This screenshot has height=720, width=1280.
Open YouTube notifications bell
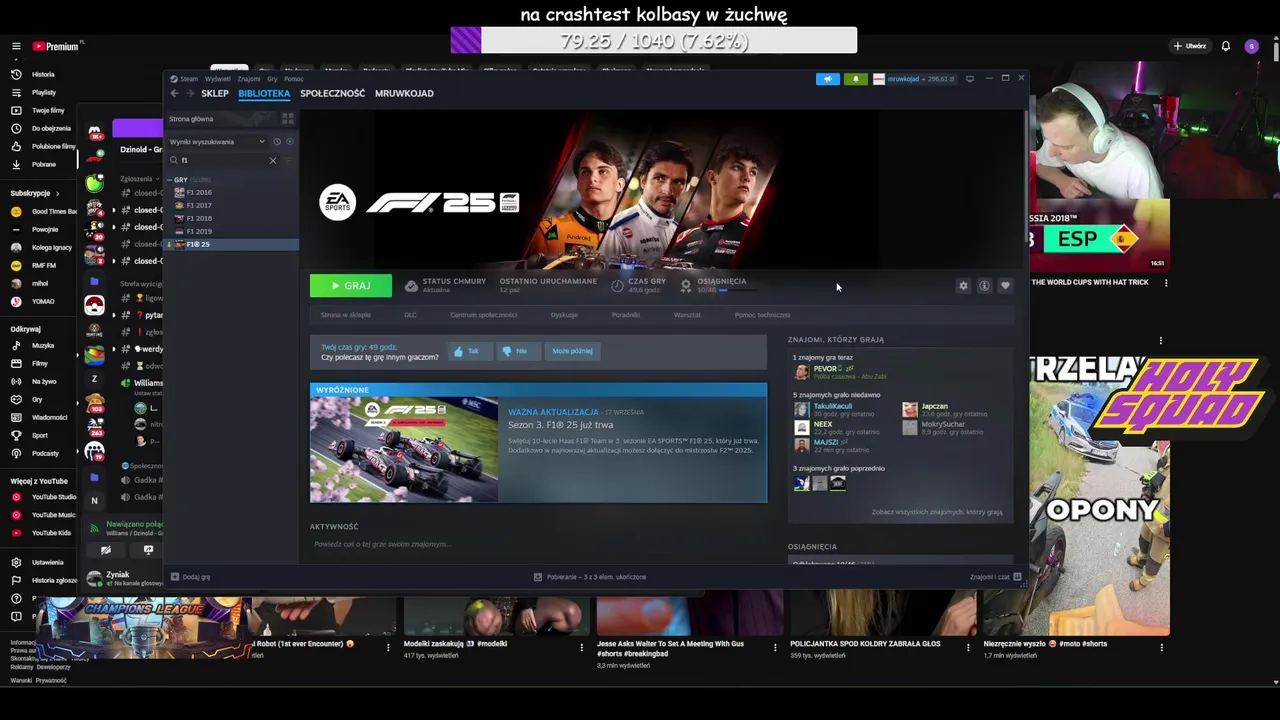(x=1226, y=46)
